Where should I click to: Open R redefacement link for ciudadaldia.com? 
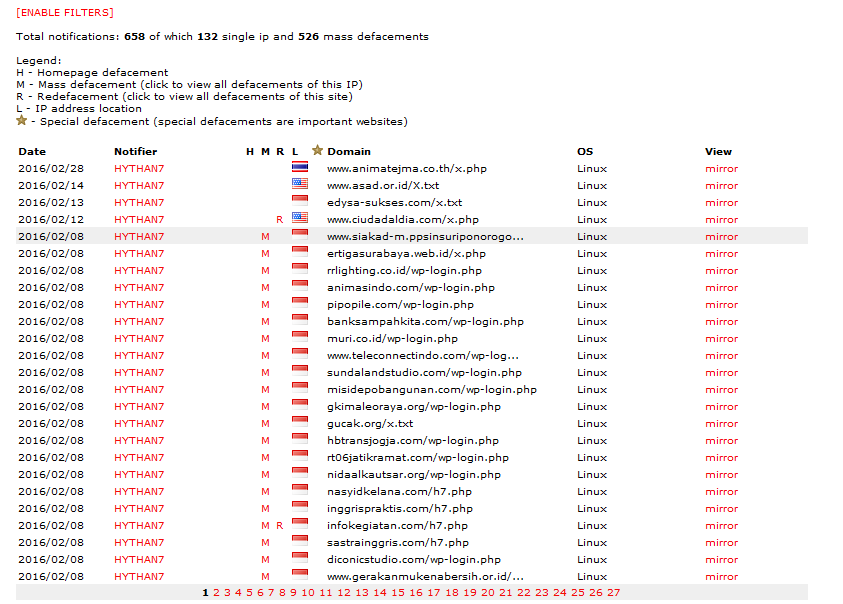coord(280,219)
